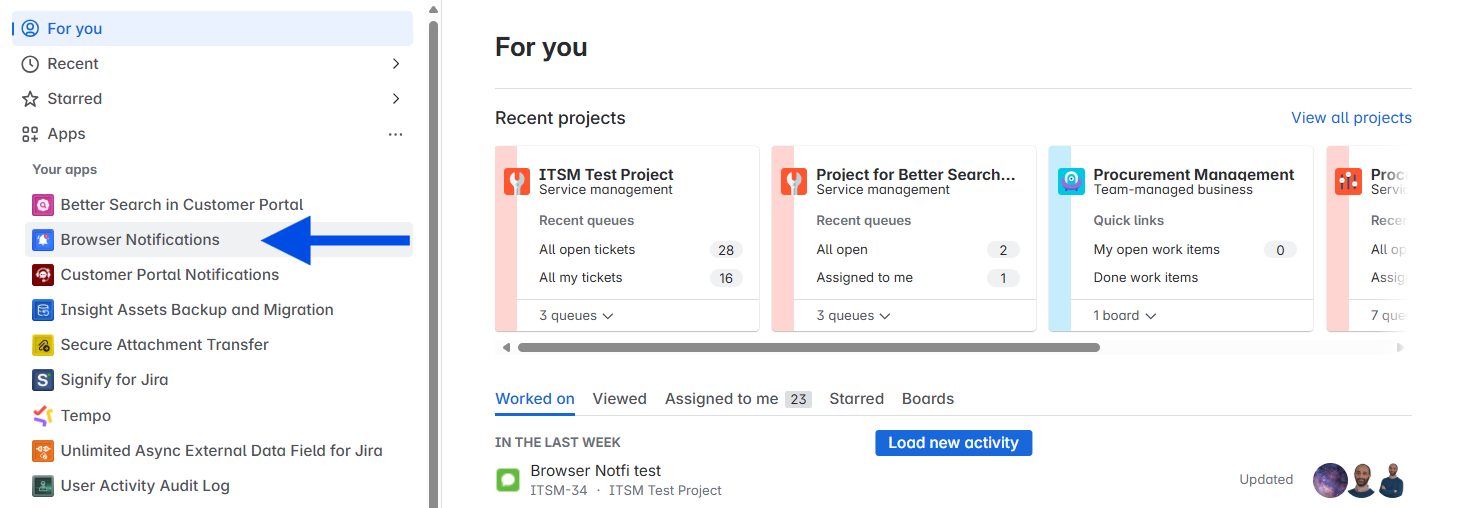Click the projects carousel horizontal scrollbar
The image size is (1461, 508).
point(808,348)
